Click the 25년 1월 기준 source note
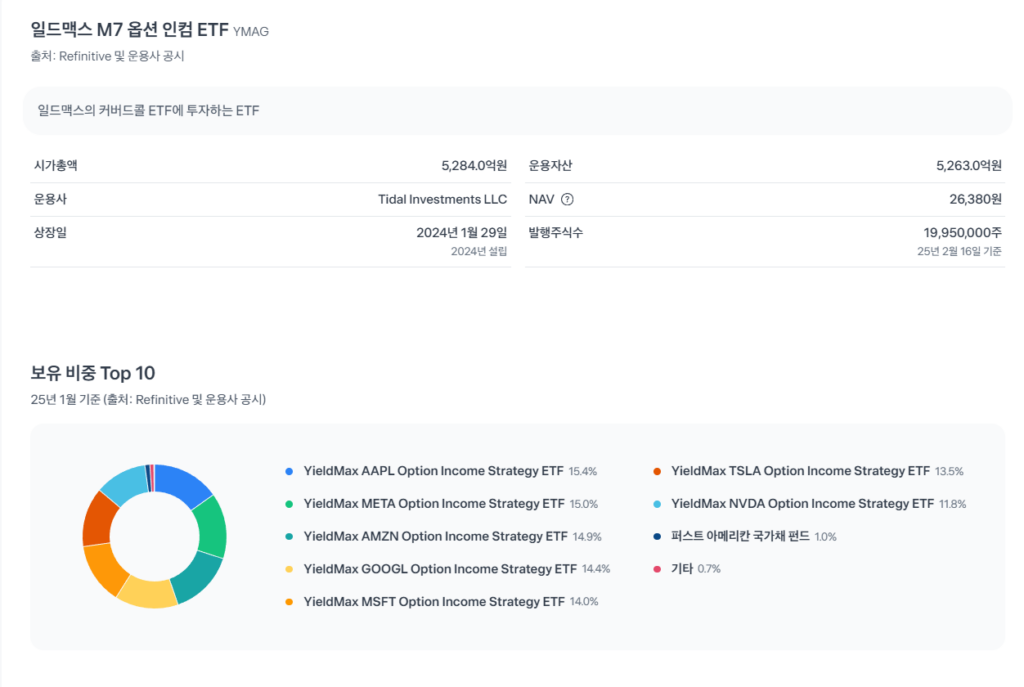1024x687 pixels. pyautogui.click(x=148, y=400)
